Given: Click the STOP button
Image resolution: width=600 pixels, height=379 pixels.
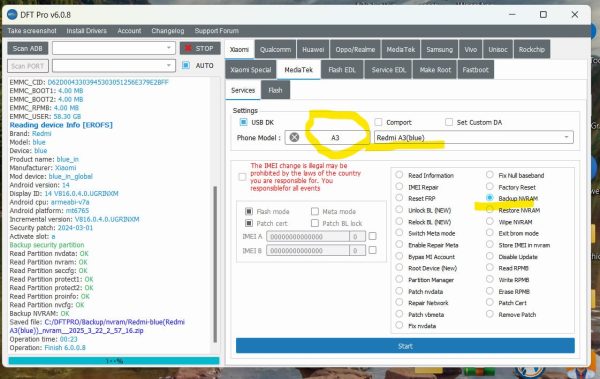Looking at the screenshot, I should 200,48.
